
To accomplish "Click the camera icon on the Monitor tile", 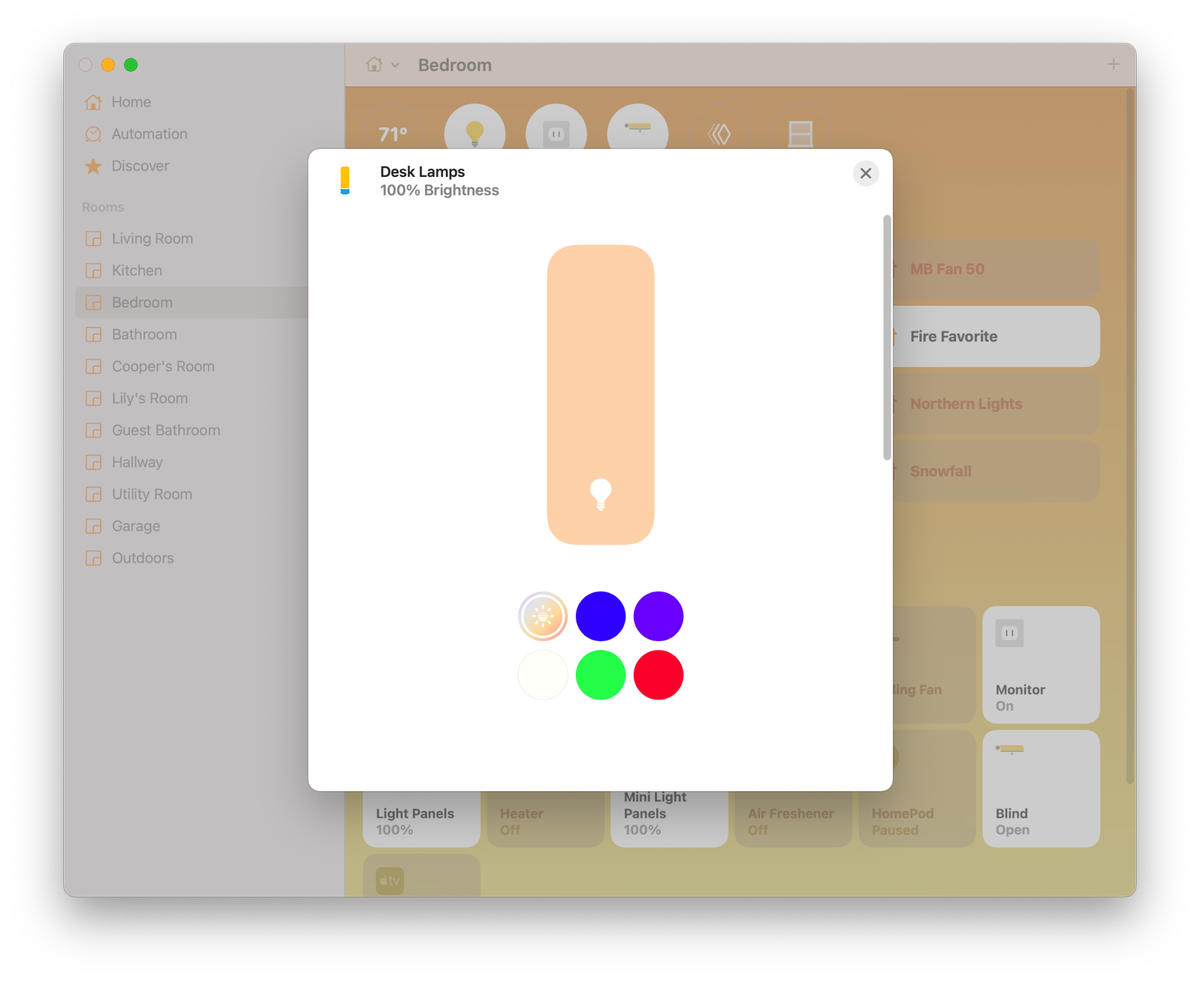I will 1008,633.
